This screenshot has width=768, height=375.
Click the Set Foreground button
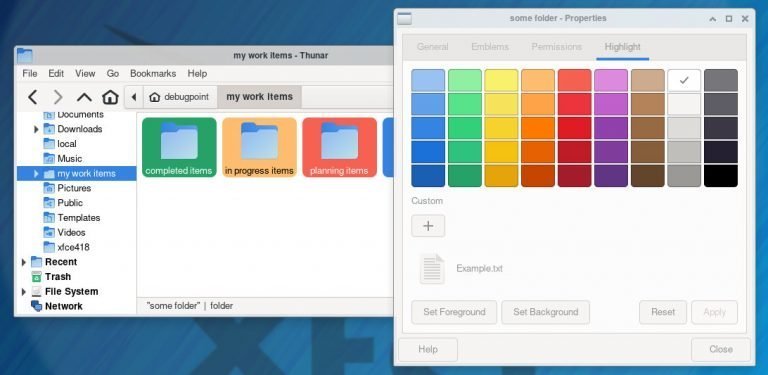tap(454, 312)
